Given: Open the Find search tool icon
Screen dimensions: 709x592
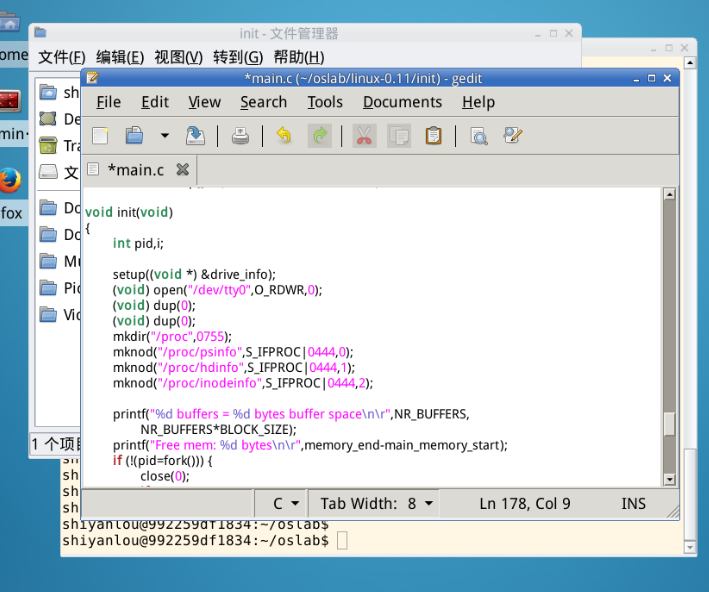Looking at the screenshot, I should 479,136.
